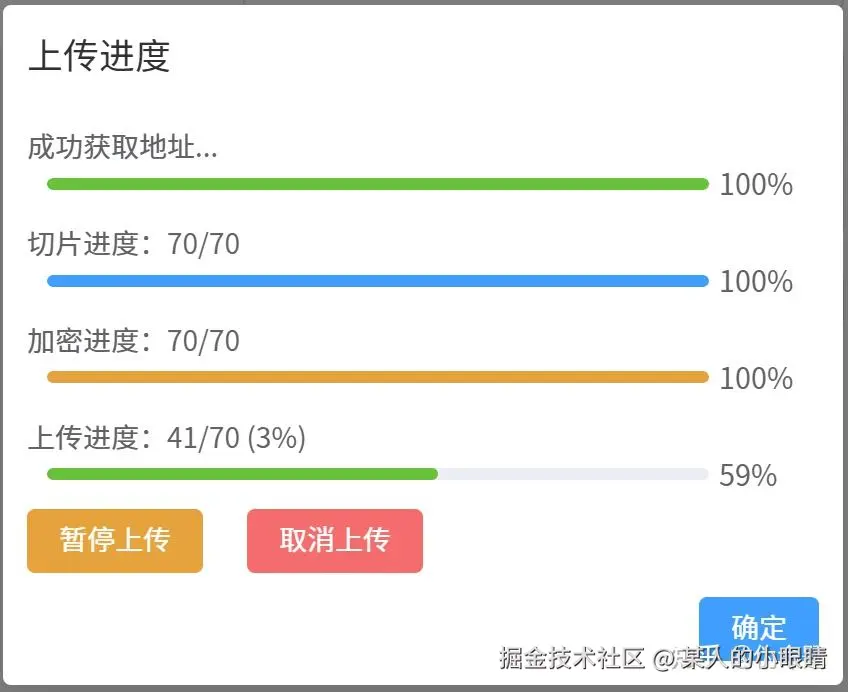Click the @ username watermark ending in 小眼睛
Viewport: 848px width, 692px height.
point(741,658)
